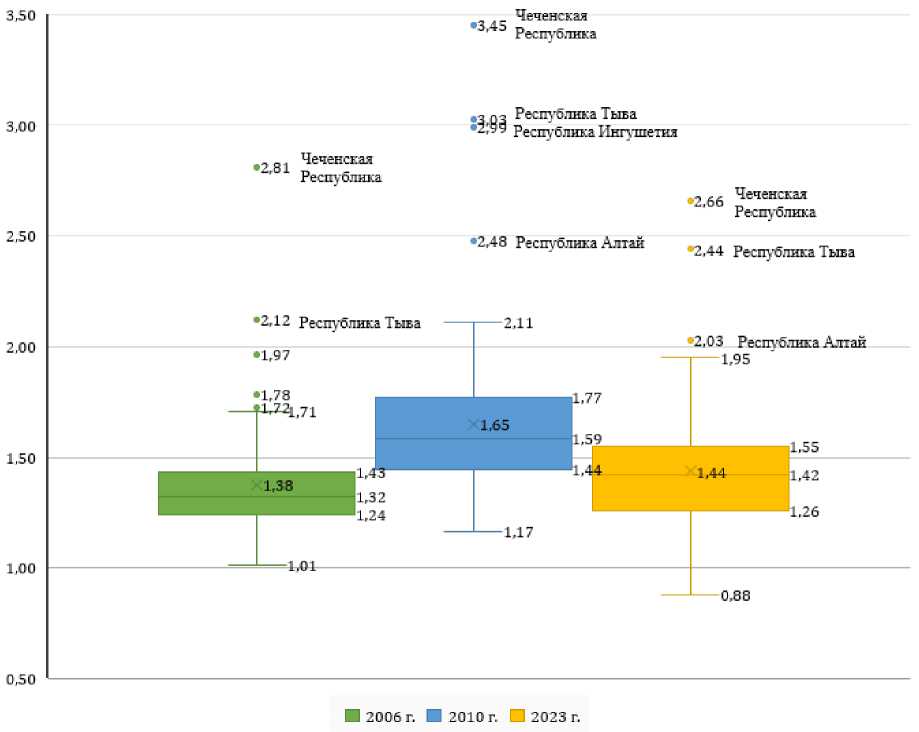Viewport: 919px width, 732px height.
Task: Click the 2,44 yellow outlier point
Action: pos(691,249)
